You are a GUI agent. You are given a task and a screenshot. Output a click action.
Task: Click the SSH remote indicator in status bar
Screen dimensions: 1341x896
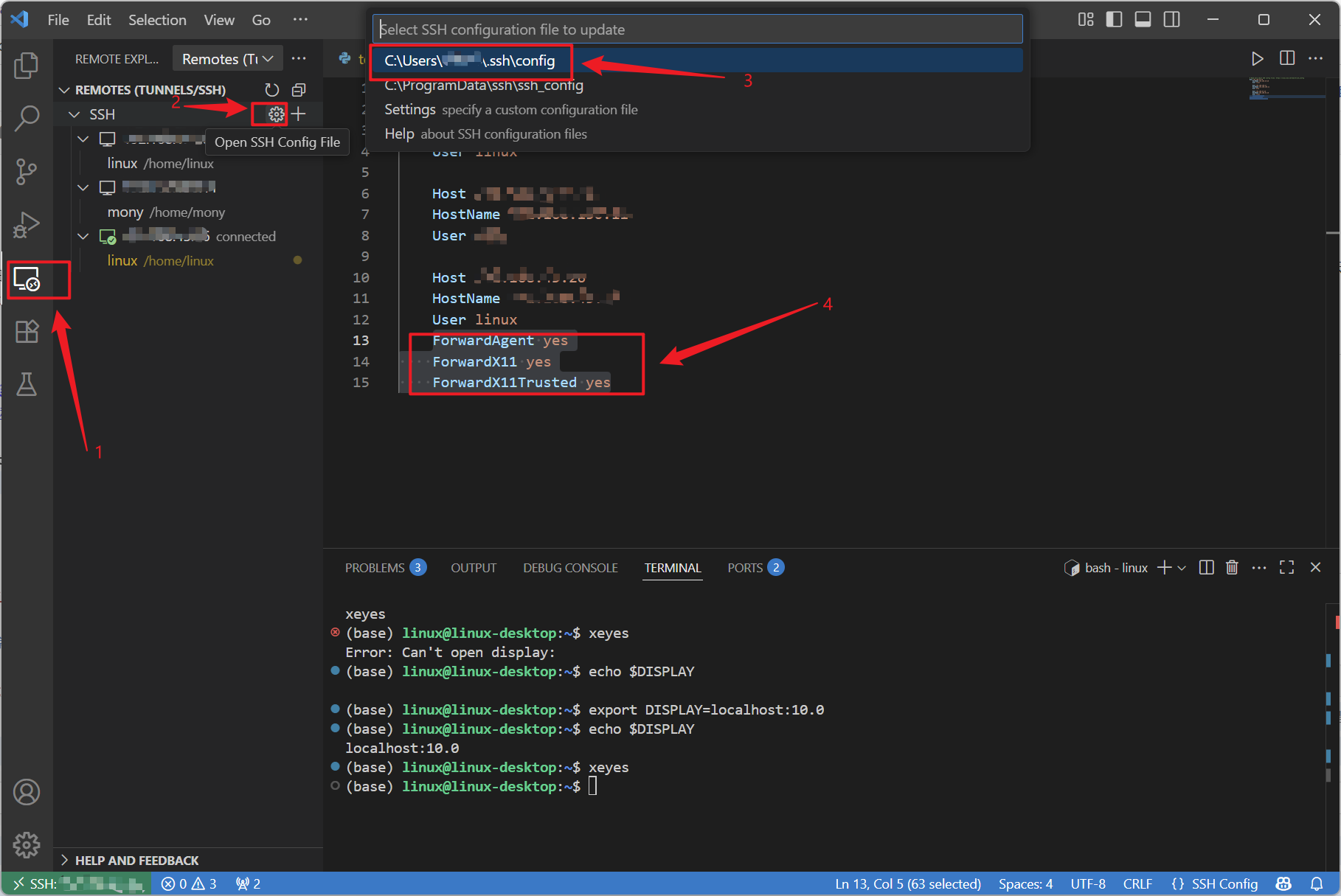tap(77, 883)
